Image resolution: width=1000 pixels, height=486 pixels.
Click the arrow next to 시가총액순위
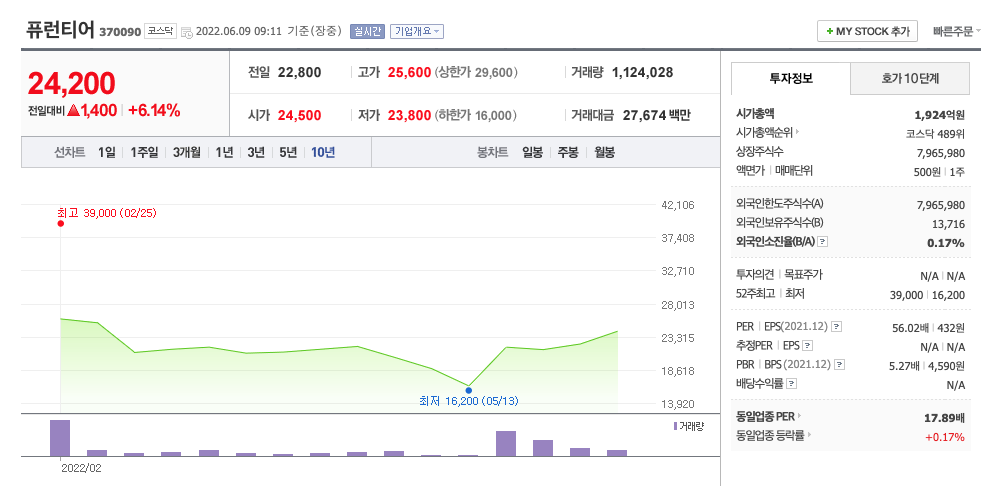click(797, 133)
